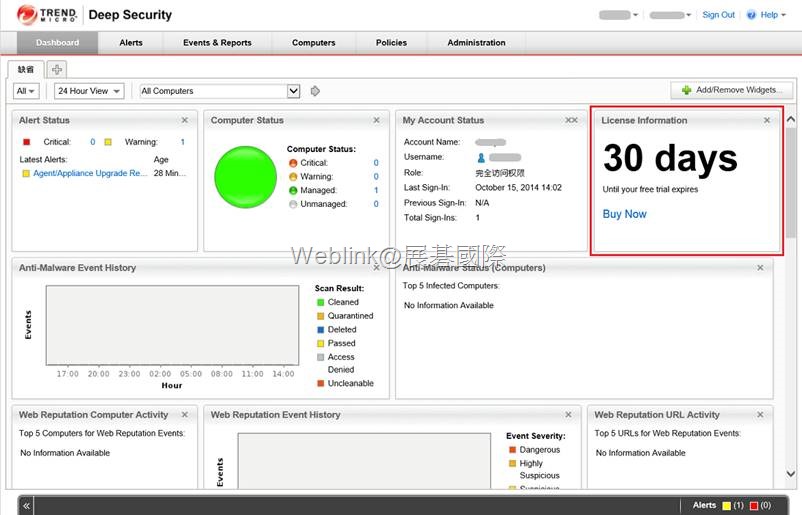
Task: Click the green computer status pie chart
Action: pos(246,177)
